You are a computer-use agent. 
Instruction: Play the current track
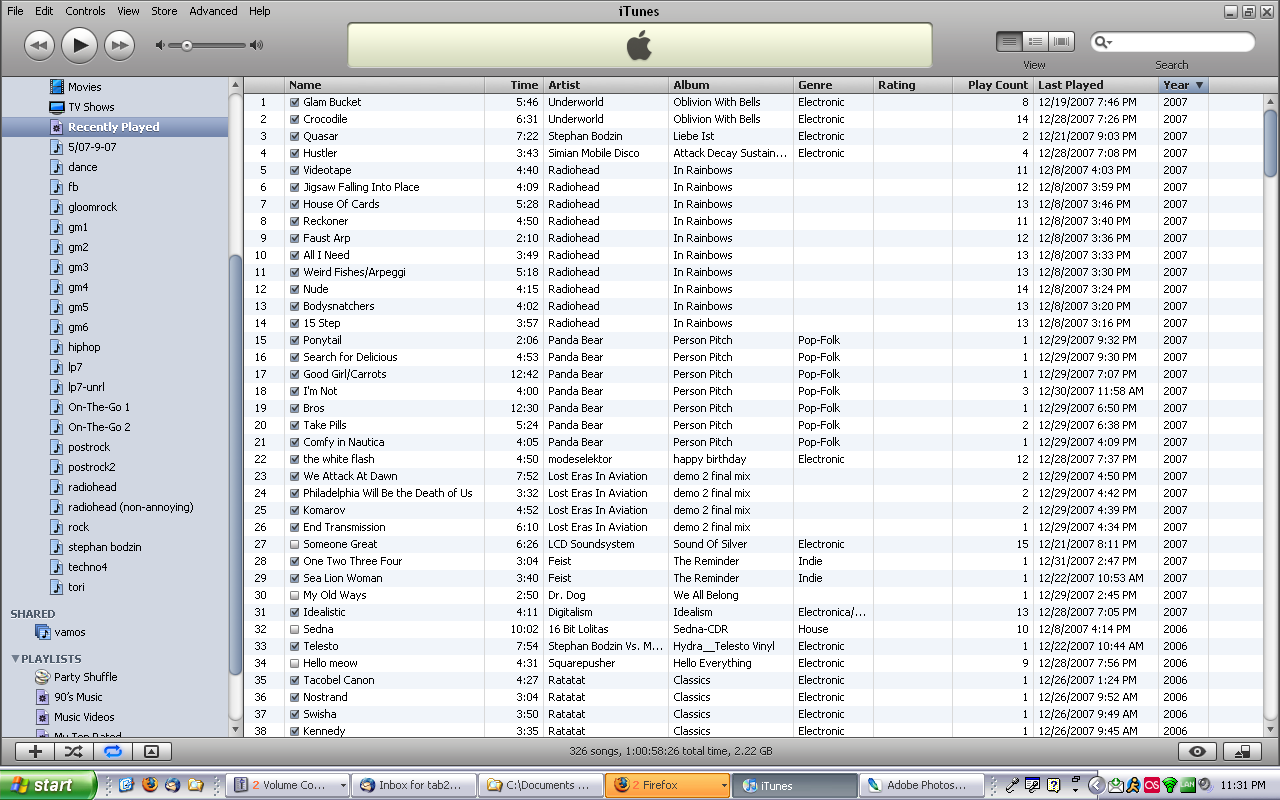(x=79, y=44)
